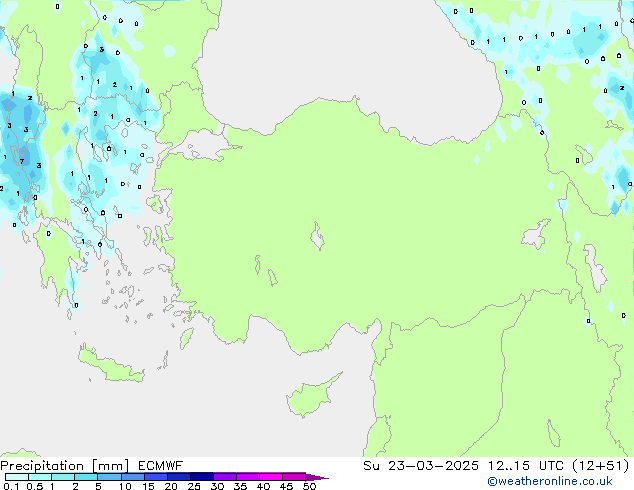
Task: Click the 'Su' weekday text
Action: coord(371,466)
